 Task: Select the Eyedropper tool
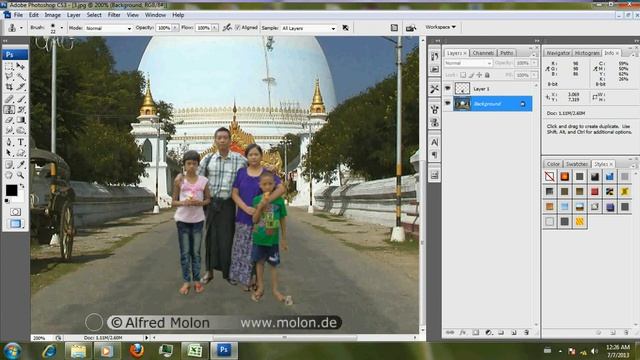(x=20, y=165)
